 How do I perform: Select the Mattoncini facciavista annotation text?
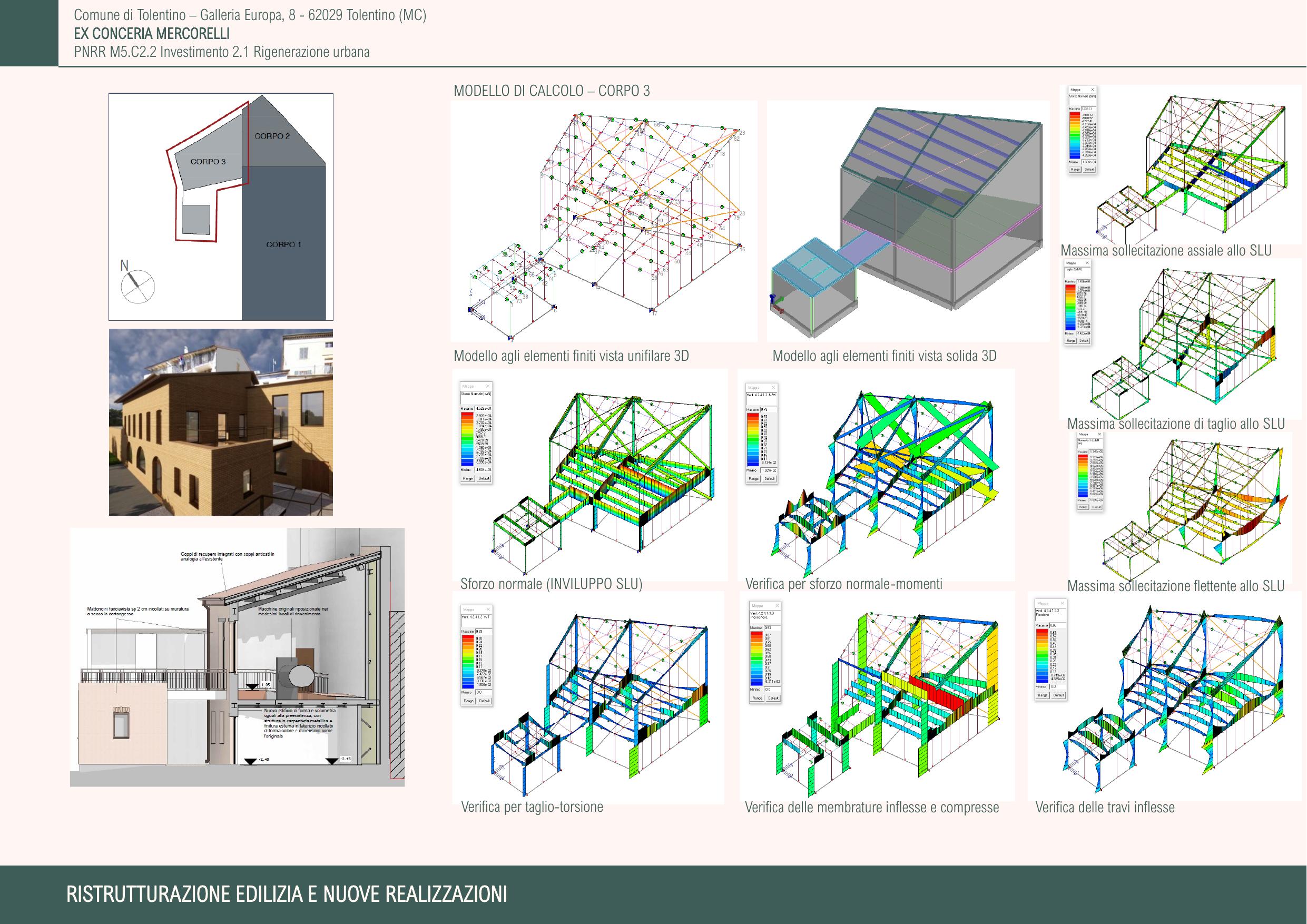coord(137,612)
